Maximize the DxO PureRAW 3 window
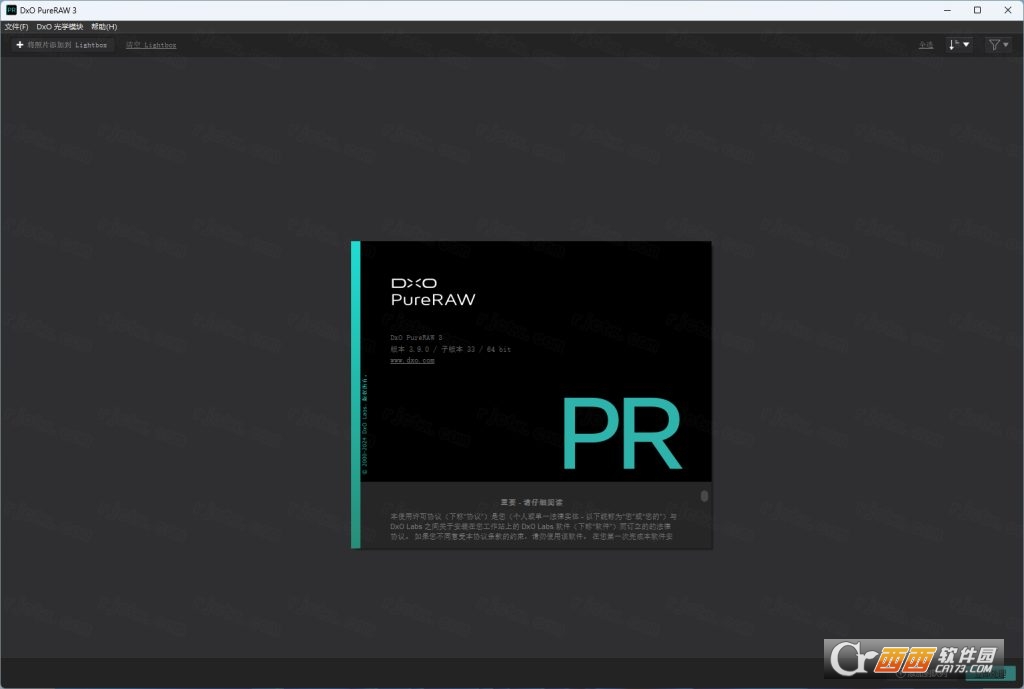The image size is (1024, 689). tap(978, 10)
